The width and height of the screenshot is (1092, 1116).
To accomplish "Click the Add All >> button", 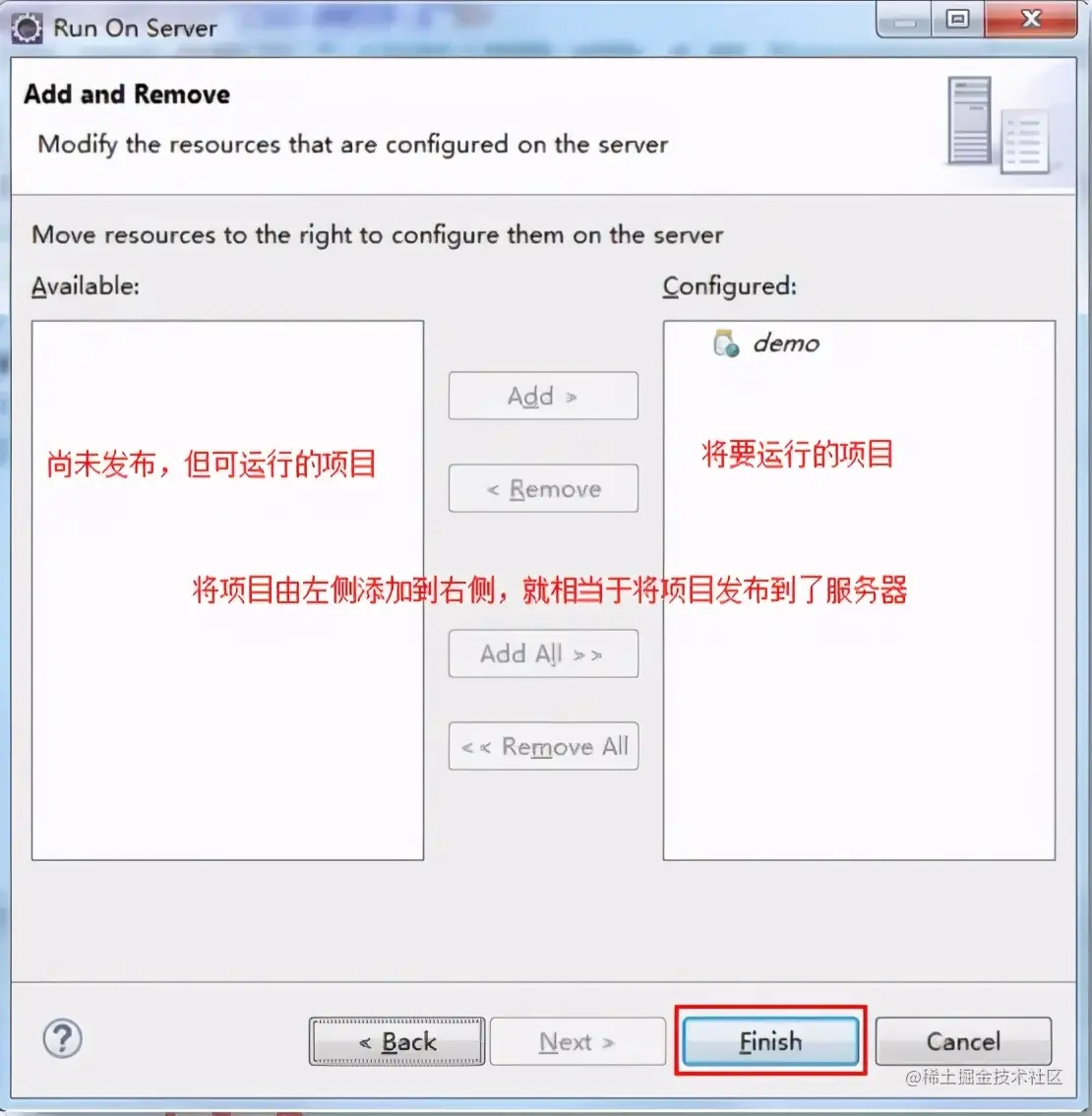I will [x=543, y=653].
